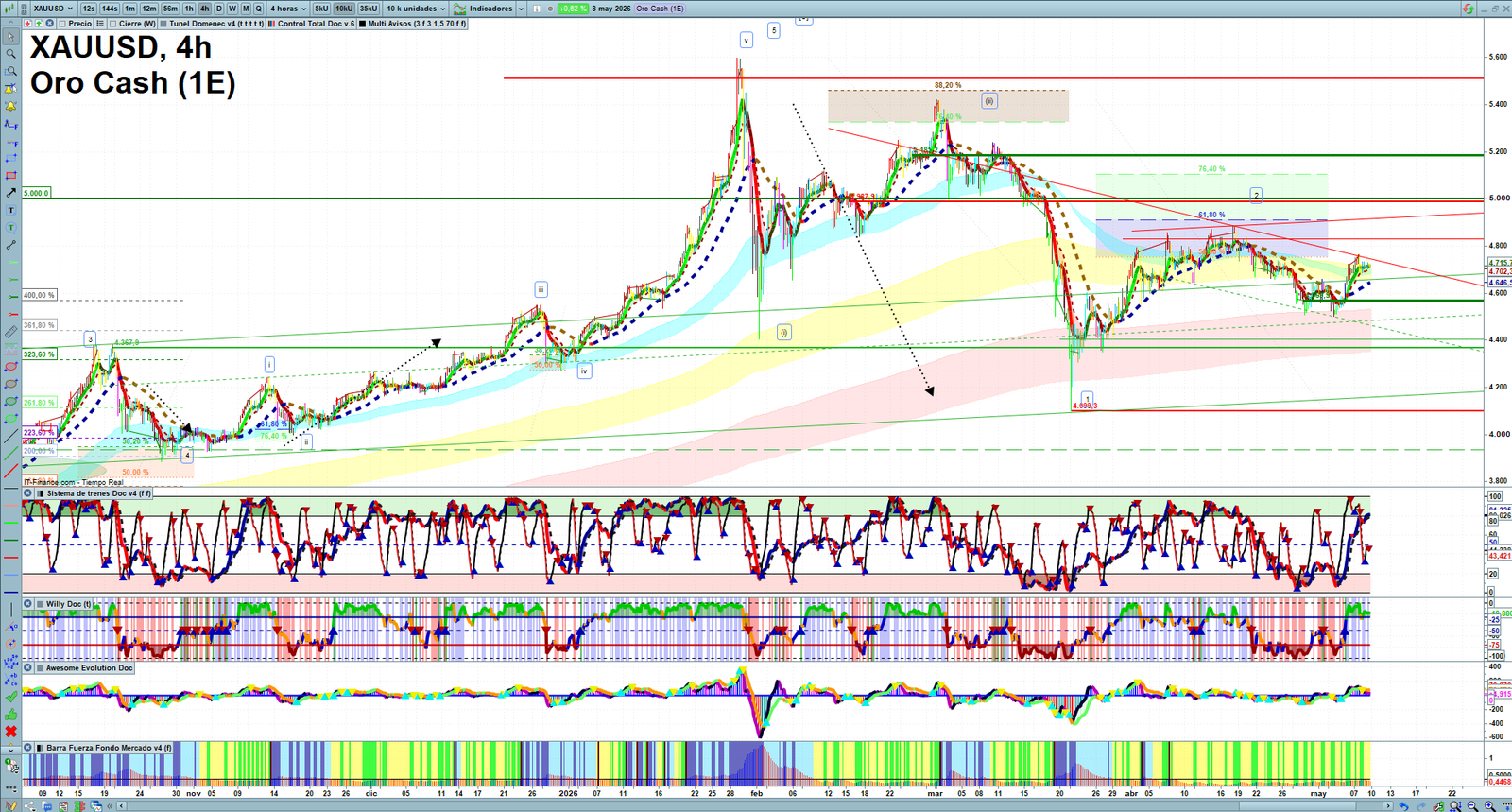Open the Indicadores dropdown arrow
Image resolution: width=1512 pixels, height=812 pixels.
[x=521, y=9]
